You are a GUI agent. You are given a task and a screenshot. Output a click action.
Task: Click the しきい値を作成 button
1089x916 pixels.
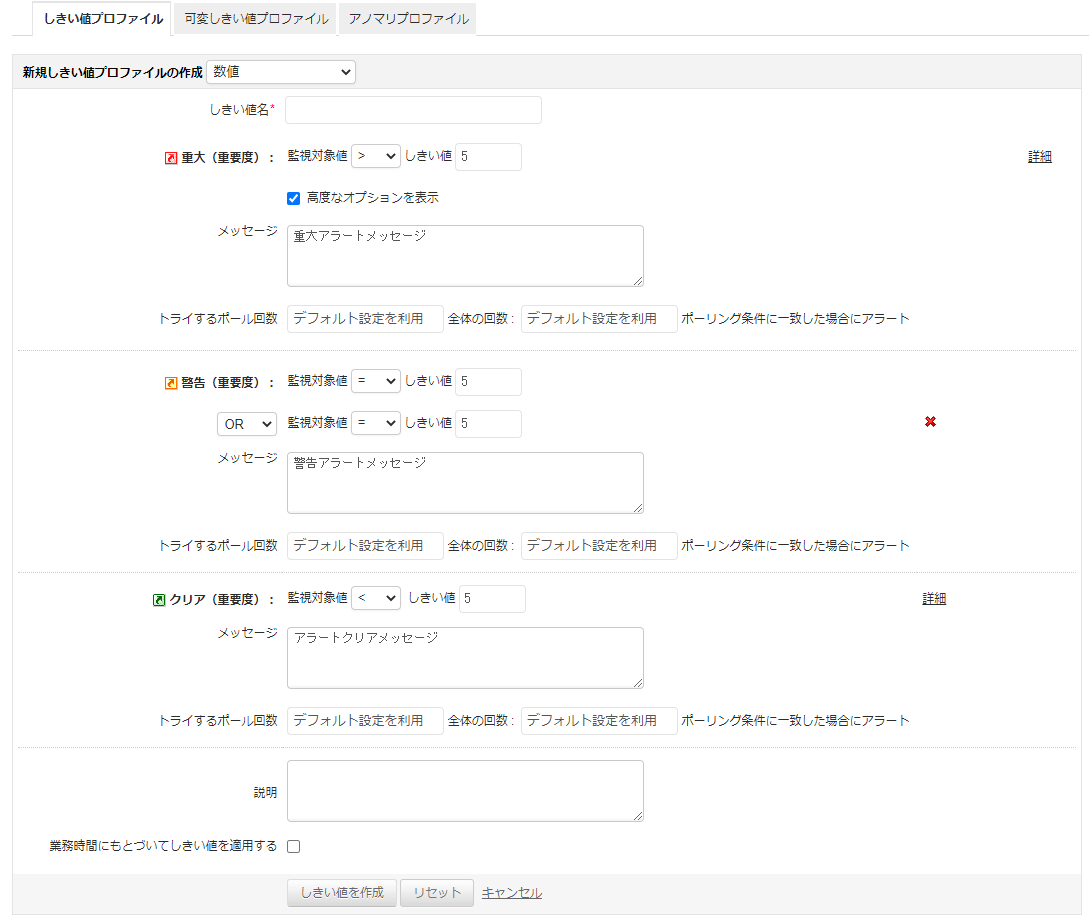point(341,893)
